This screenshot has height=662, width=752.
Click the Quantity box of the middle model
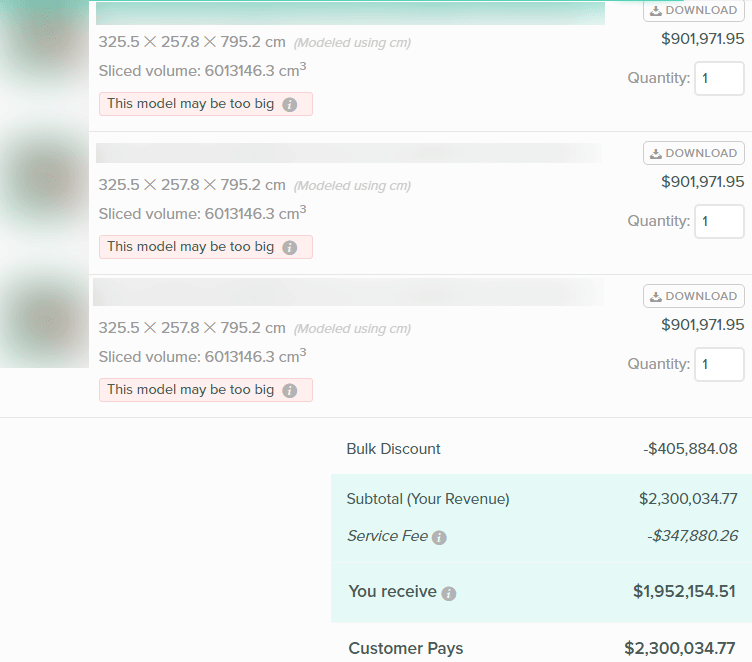click(719, 221)
